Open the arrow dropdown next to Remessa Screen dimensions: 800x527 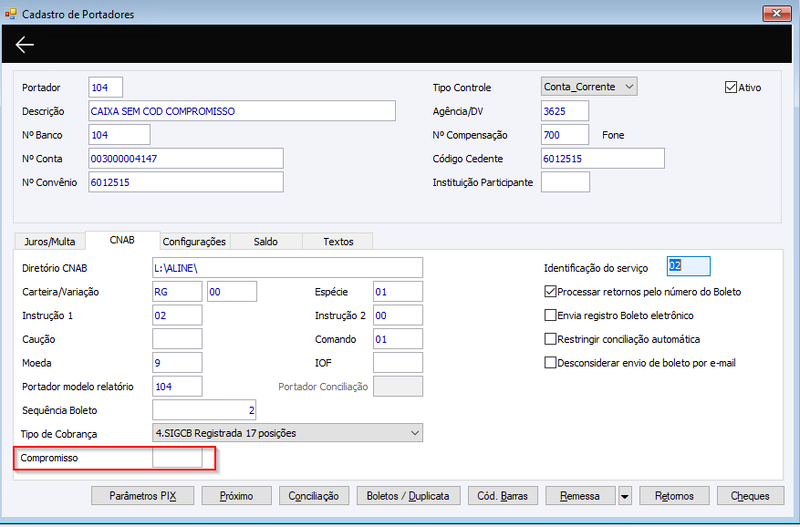click(x=624, y=496)
